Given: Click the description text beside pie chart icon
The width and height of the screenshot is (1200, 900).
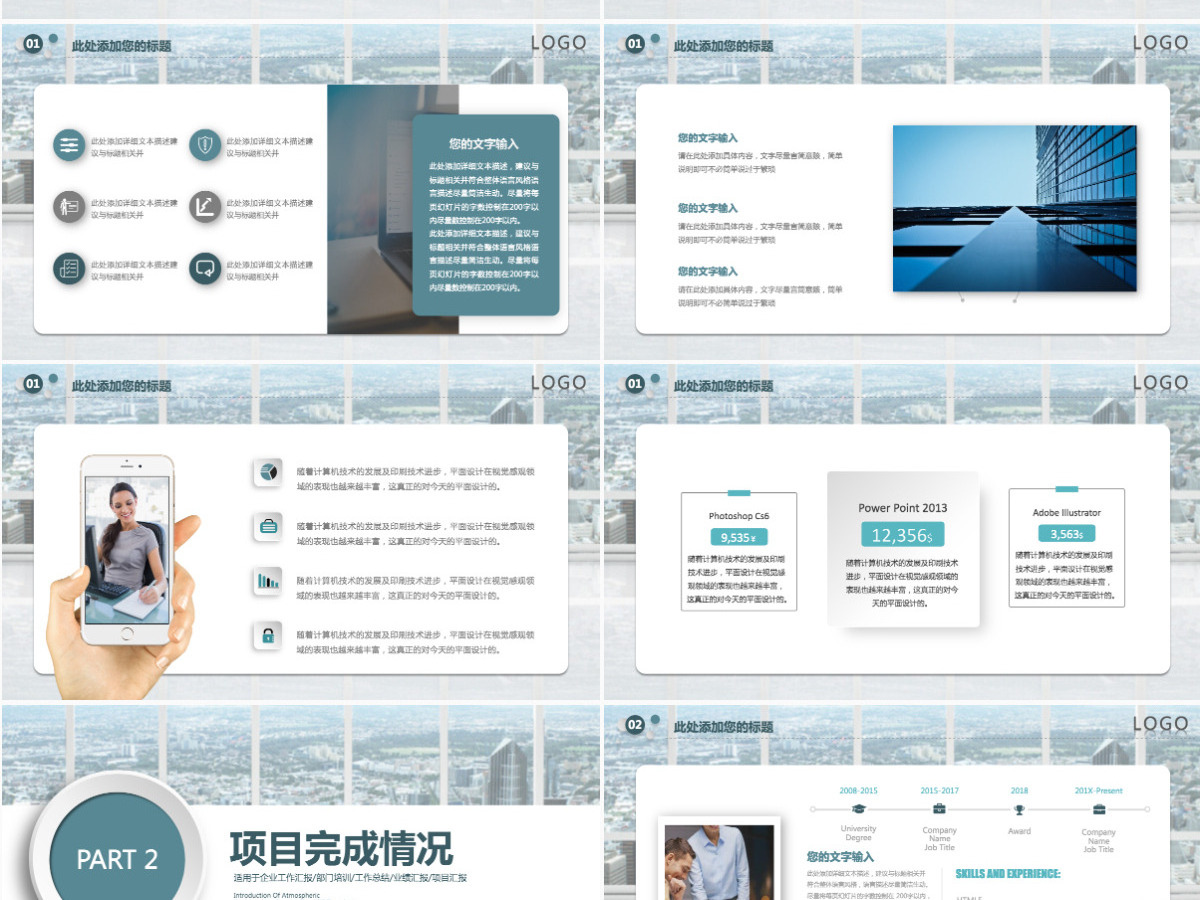Looking at the screenshot, I should 417,479.
